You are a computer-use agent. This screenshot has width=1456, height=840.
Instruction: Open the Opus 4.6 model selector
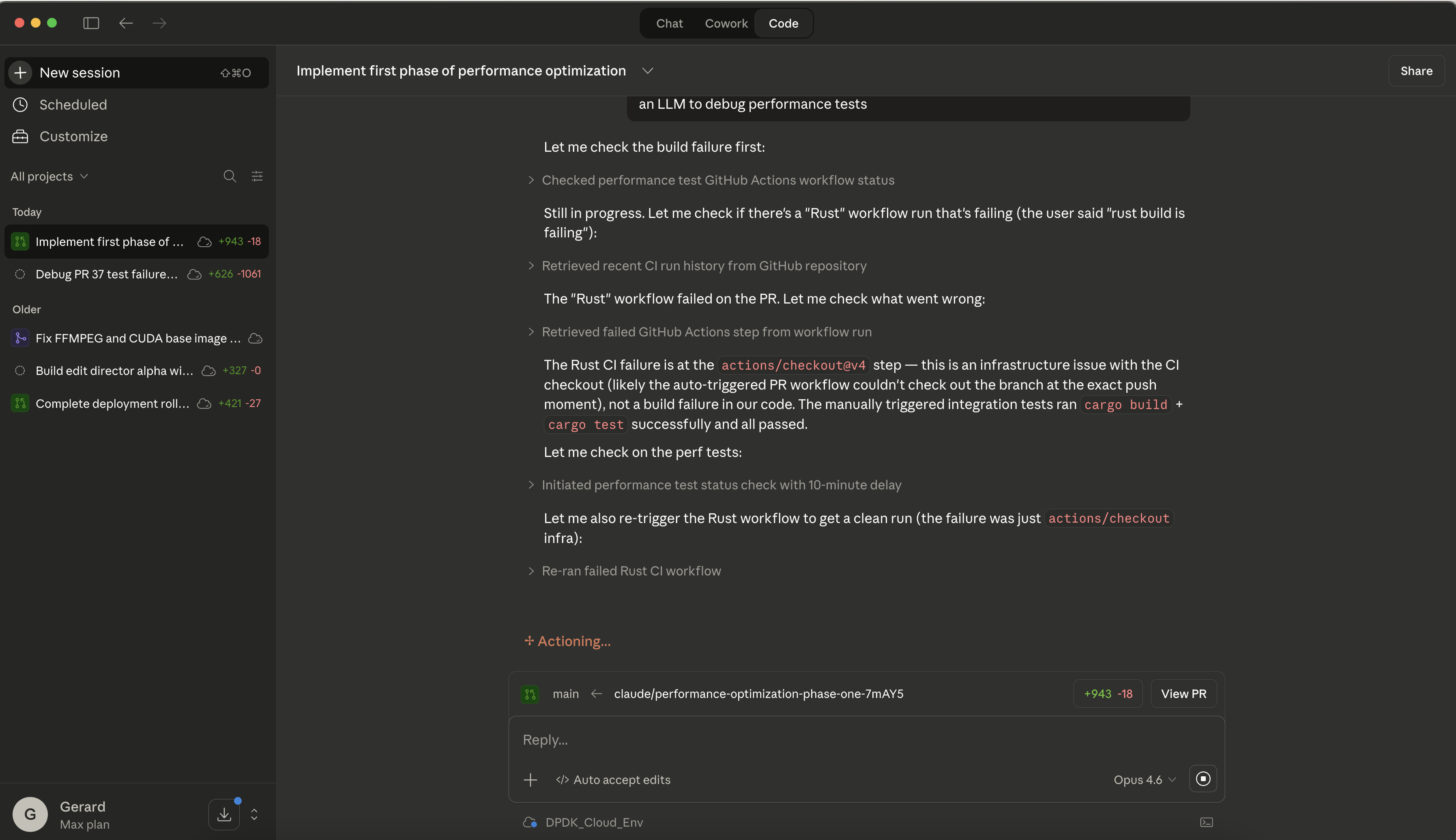1144,780
